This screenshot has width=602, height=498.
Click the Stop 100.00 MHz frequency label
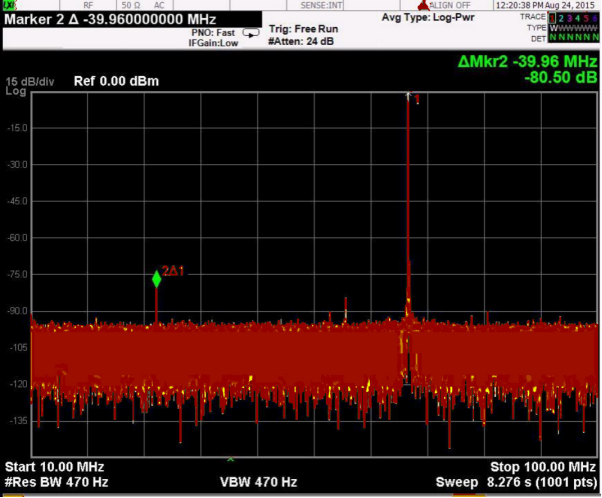pos(543,467)
